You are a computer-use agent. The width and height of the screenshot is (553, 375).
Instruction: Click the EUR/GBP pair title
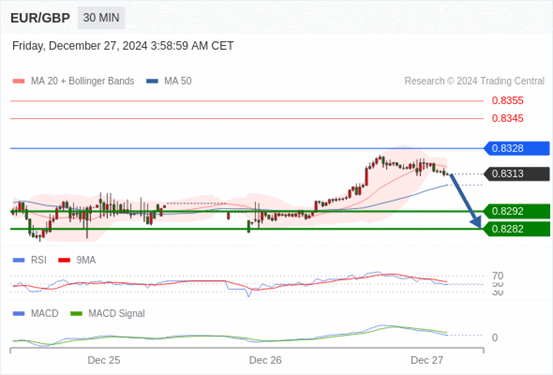pyautogui.click(x=40, y=18)
